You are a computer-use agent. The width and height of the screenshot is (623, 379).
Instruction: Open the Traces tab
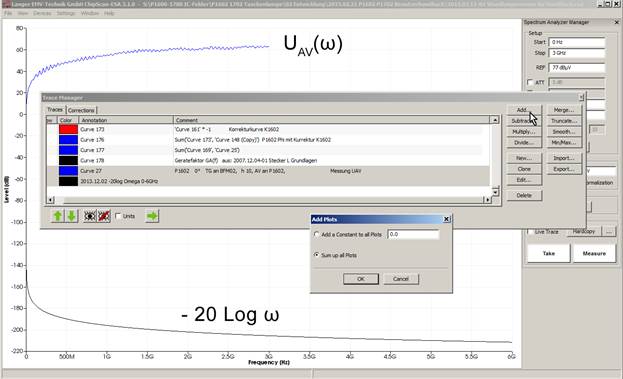pos(55,110)
